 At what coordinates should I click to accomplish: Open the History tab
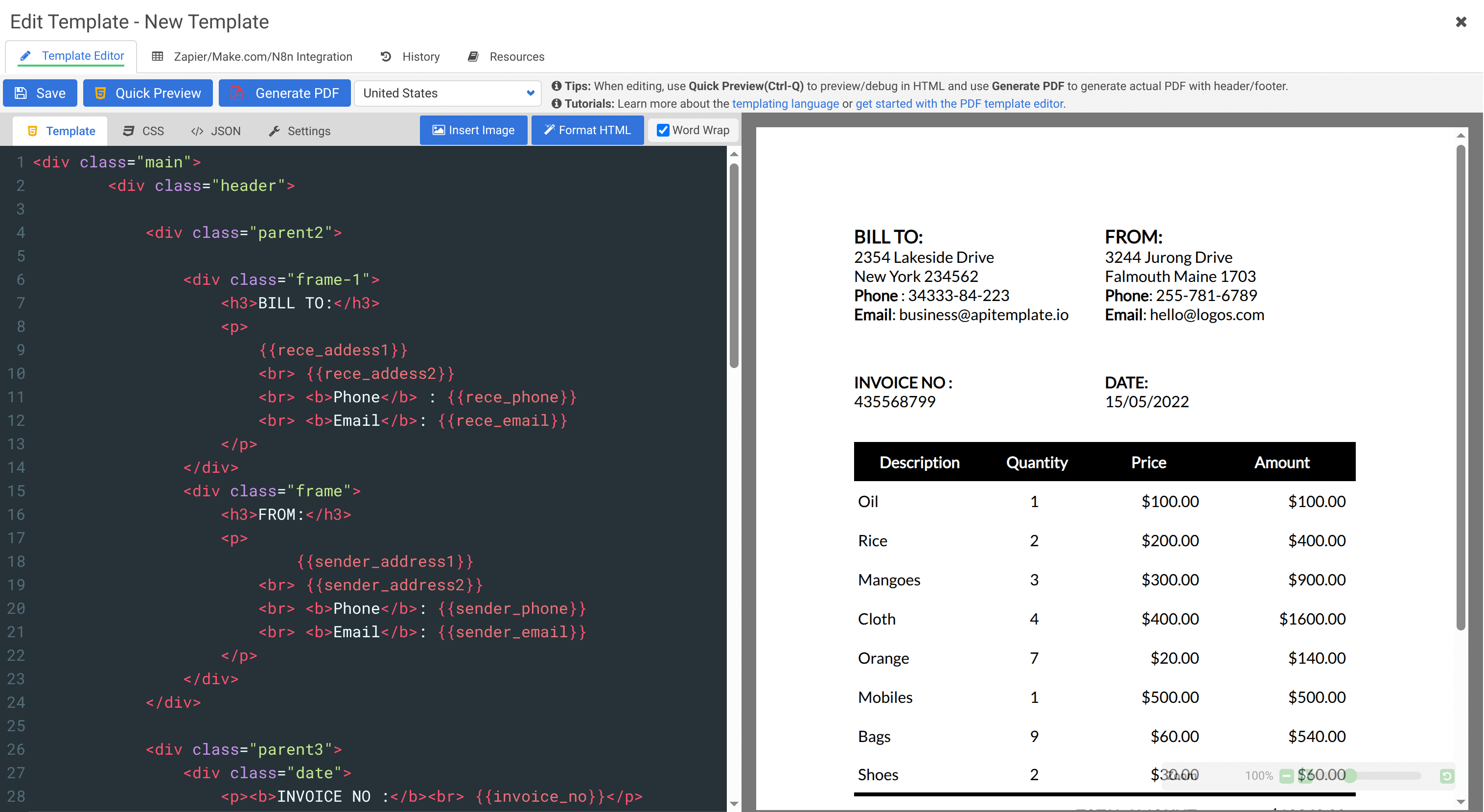point(410,56)
